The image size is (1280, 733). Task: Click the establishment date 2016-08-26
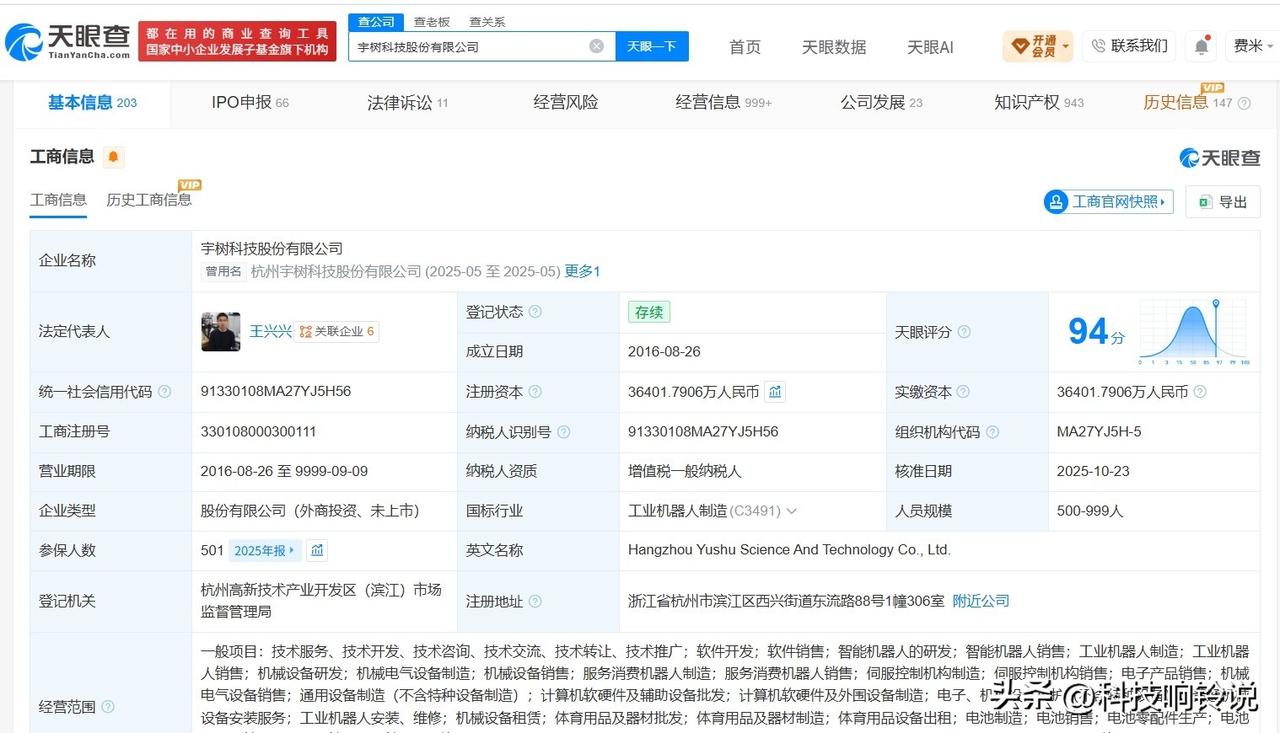[665, 352]
